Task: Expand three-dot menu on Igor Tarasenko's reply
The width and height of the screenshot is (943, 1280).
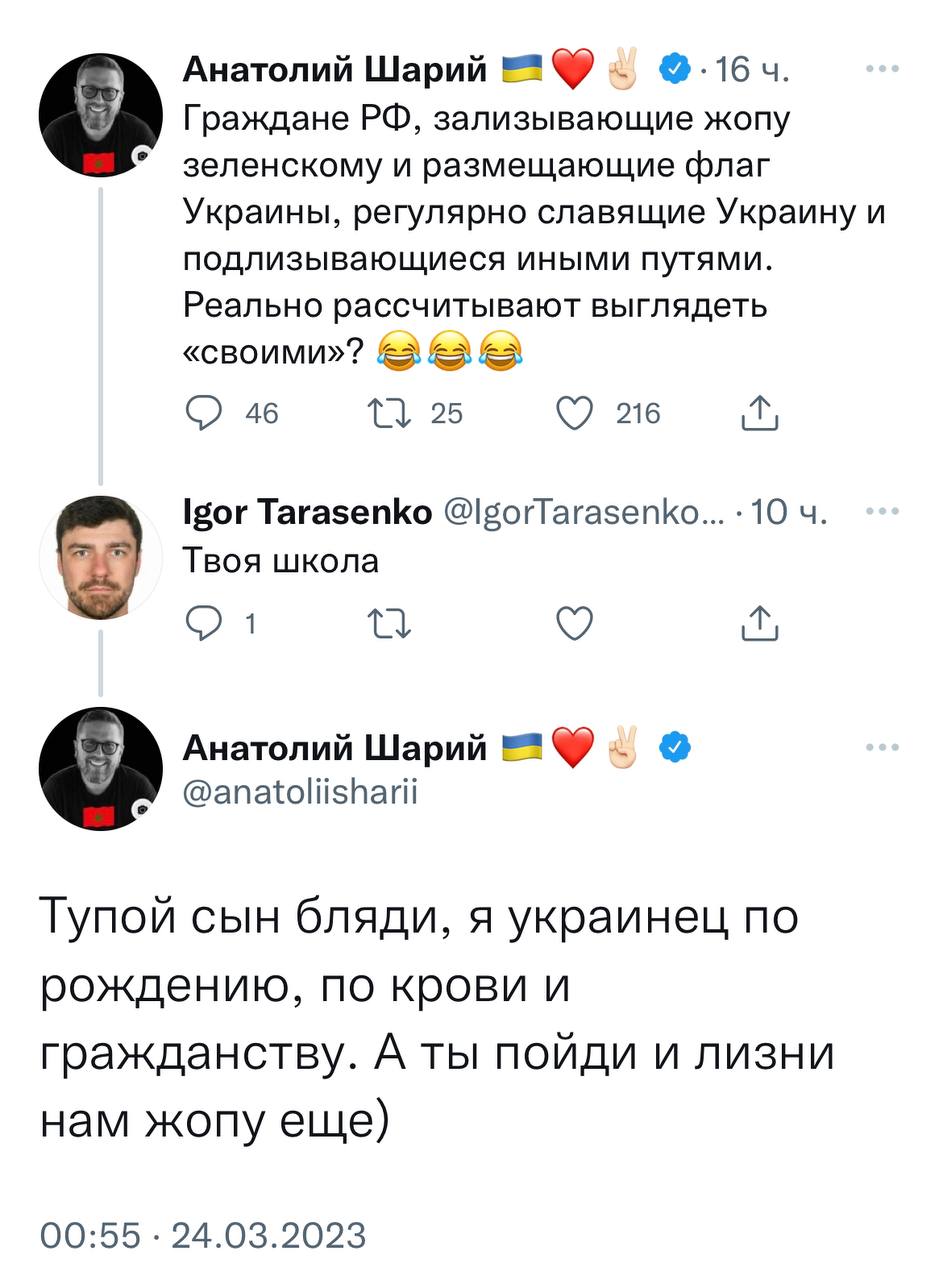Action: point(881,512)
